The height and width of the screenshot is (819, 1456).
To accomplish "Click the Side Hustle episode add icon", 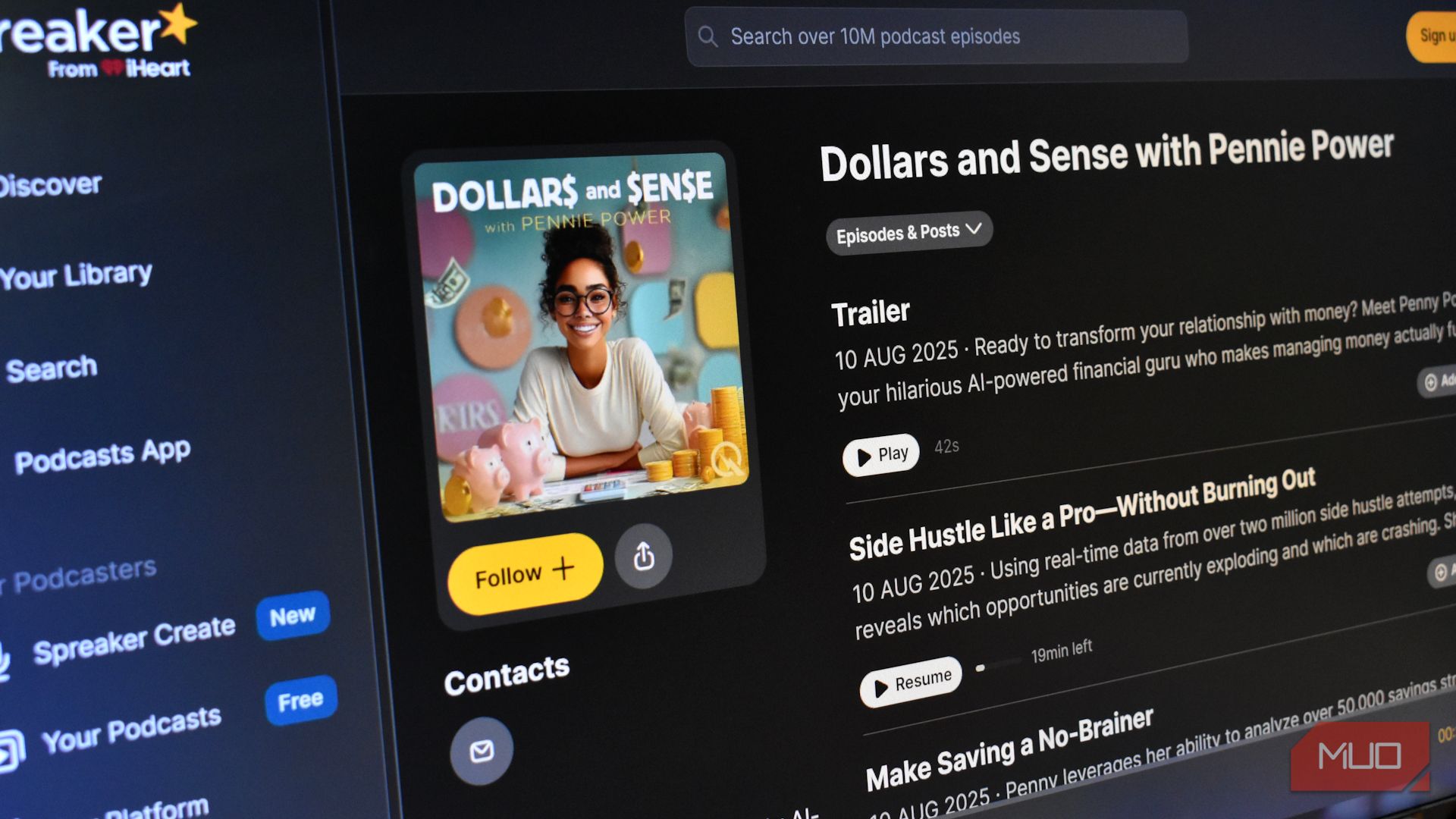I will (1441, 572).
